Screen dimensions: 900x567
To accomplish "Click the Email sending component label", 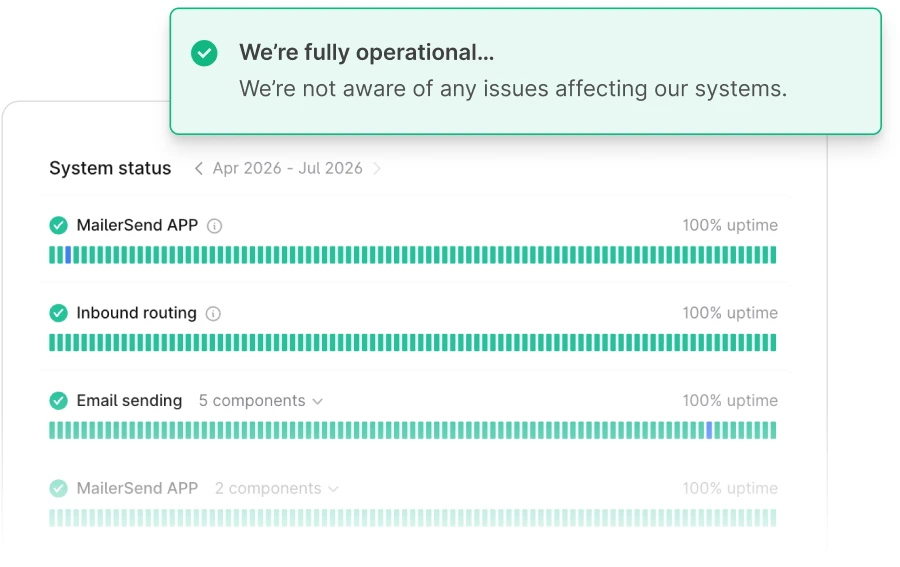I will 129,401.
